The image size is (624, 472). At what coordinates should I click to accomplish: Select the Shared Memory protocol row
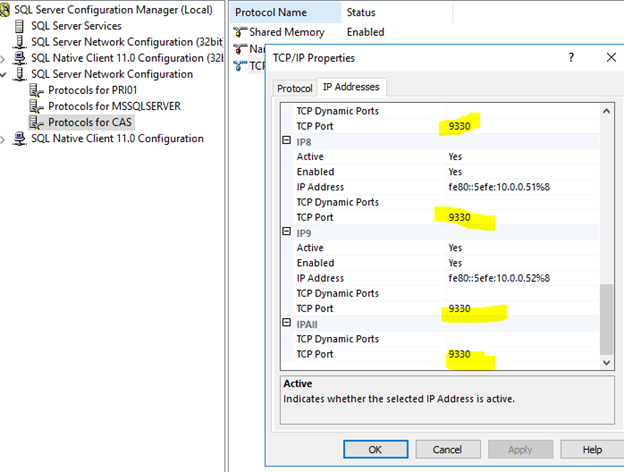tap(287, 32)
